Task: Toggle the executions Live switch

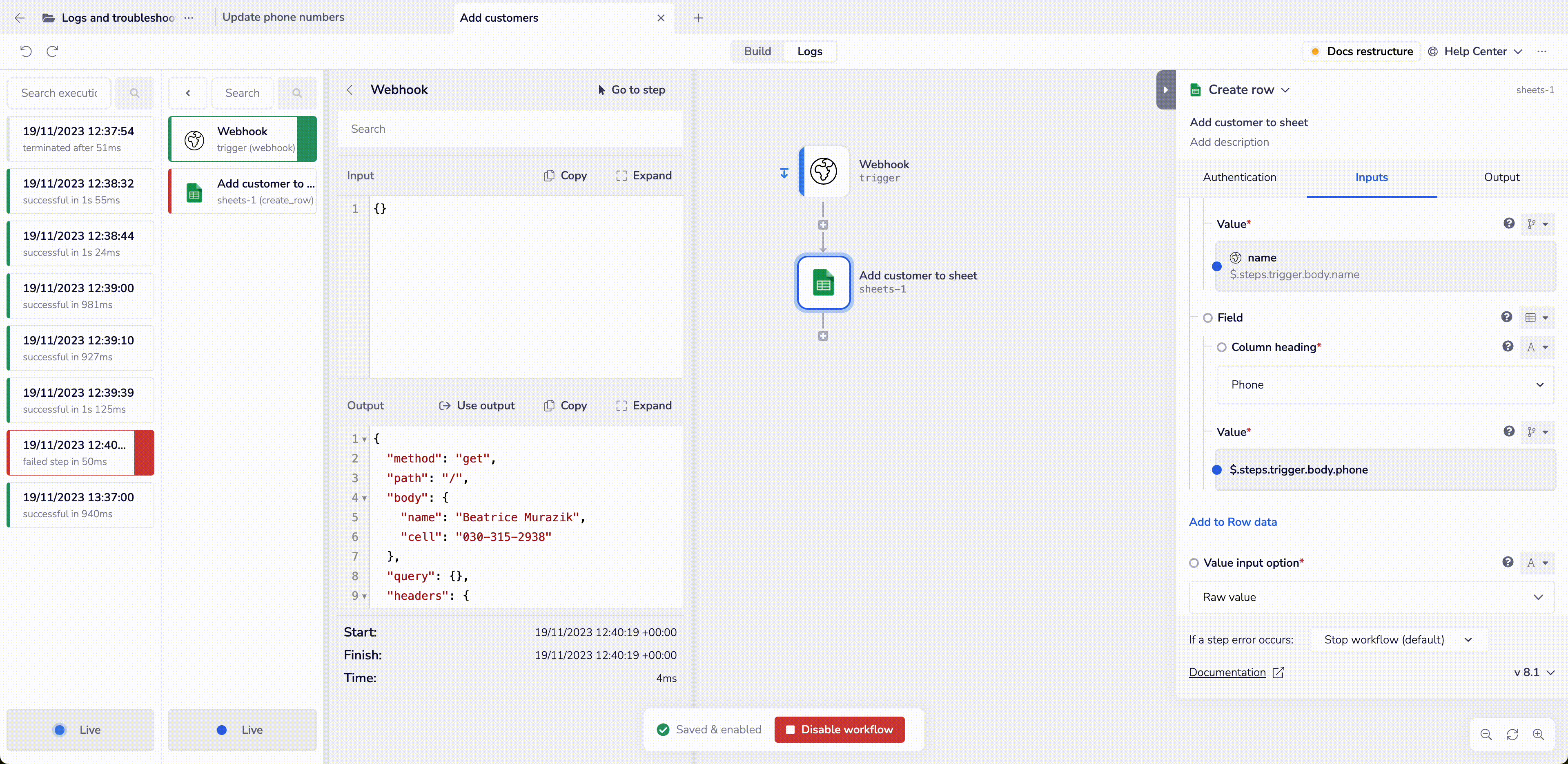Action: pyautogui.click(x=80, y=729)
